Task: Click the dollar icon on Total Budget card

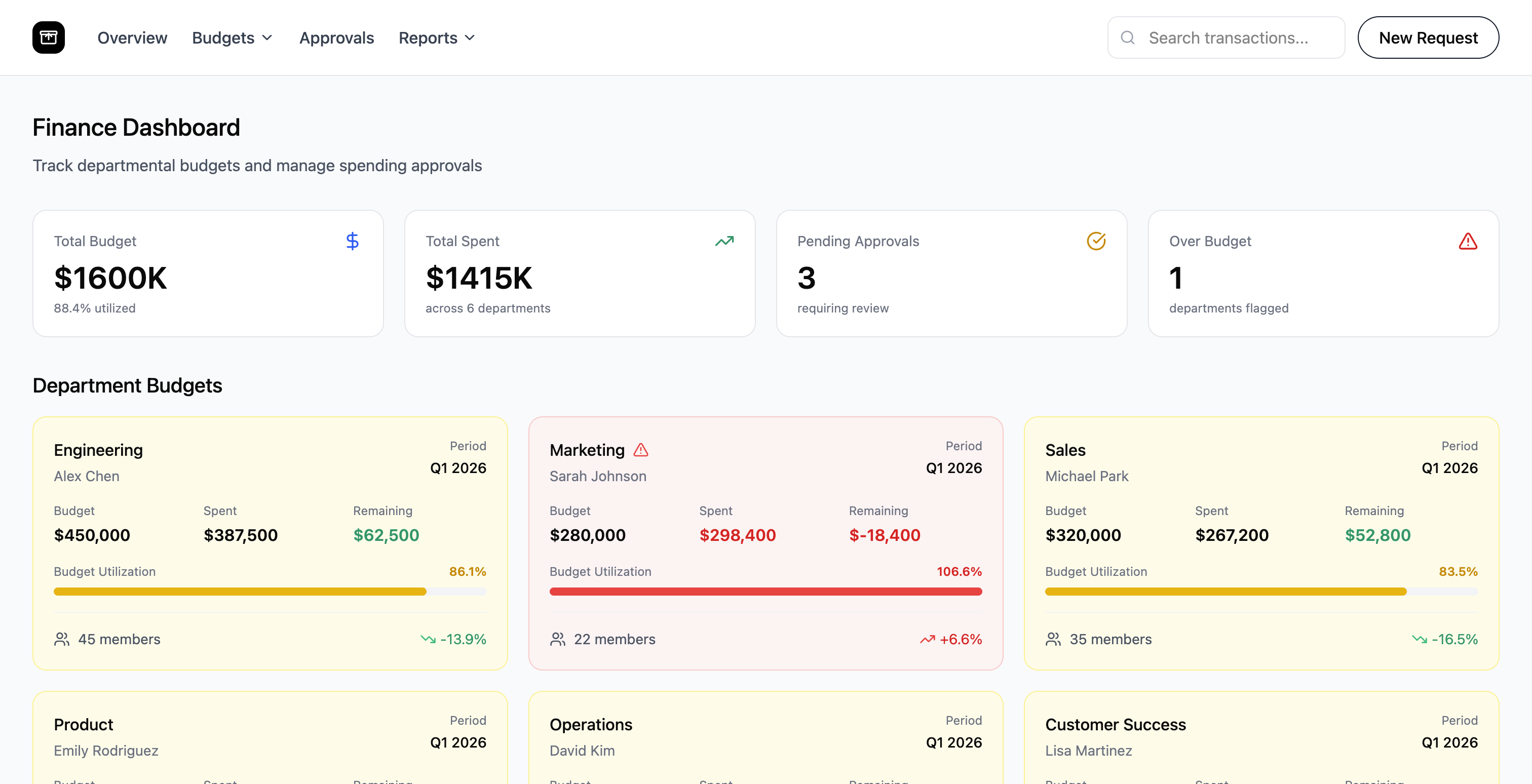Action: click(352, 241)
